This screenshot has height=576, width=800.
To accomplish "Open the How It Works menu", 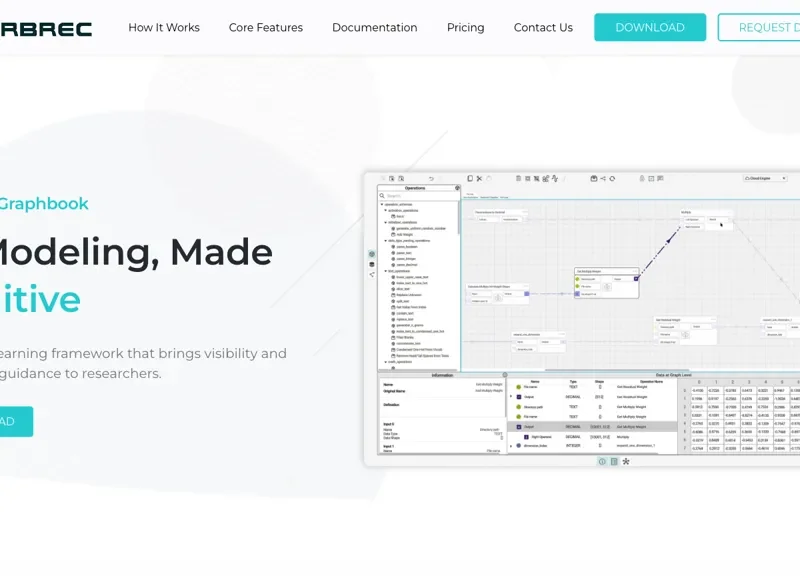I will coord(164,28).
